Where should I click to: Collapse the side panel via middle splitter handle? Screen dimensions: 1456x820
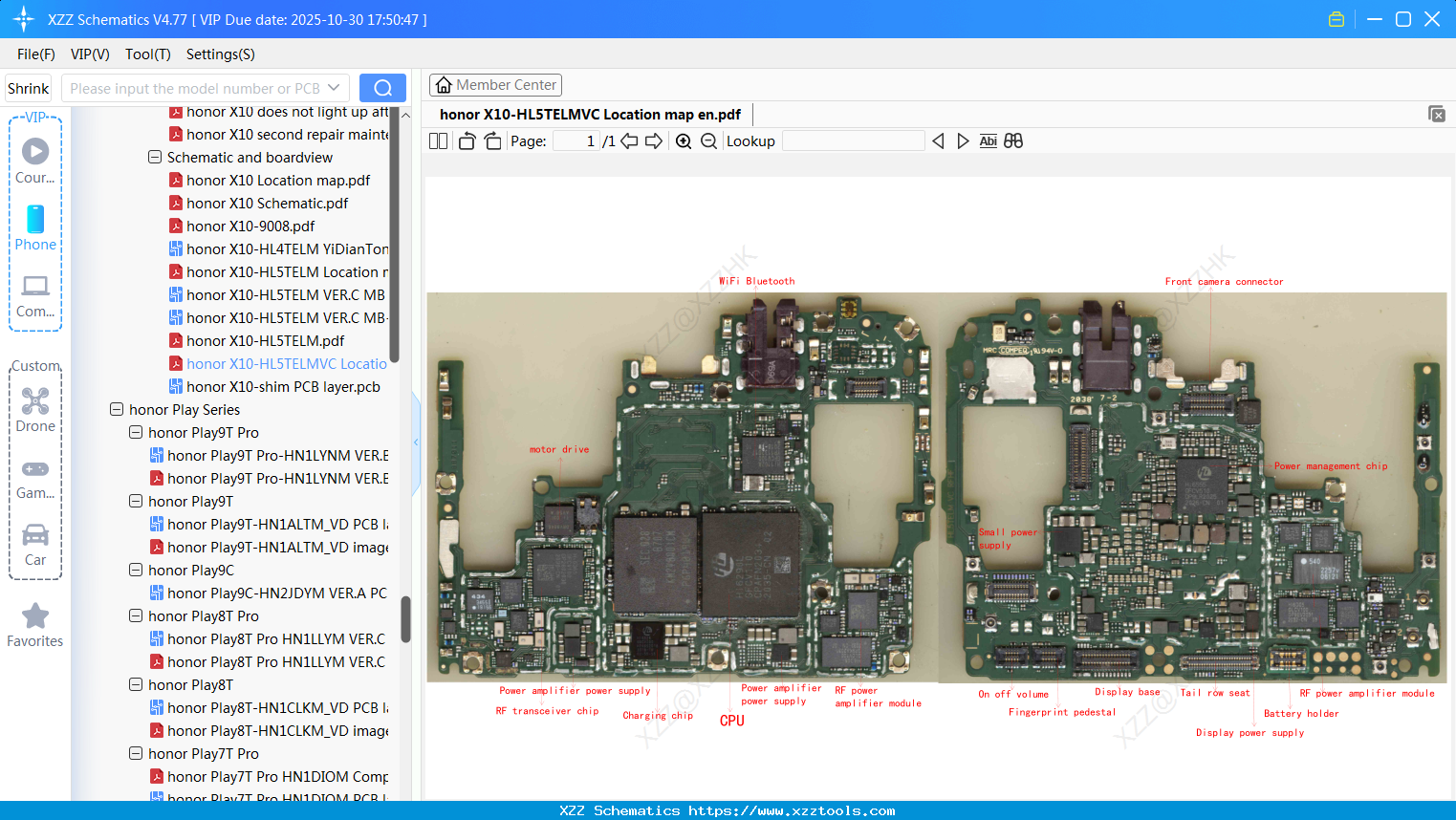[417, 442]
